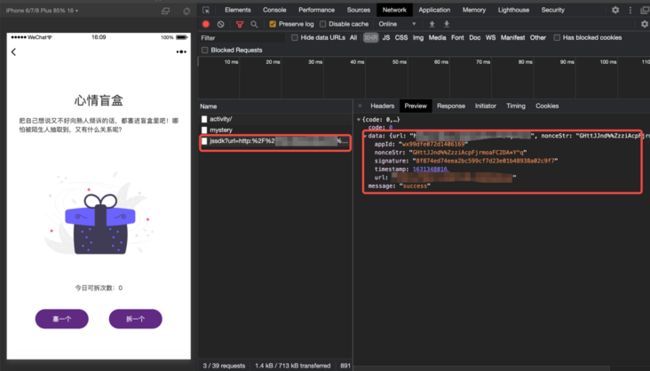Filter requests by Img type

point(418,38)
